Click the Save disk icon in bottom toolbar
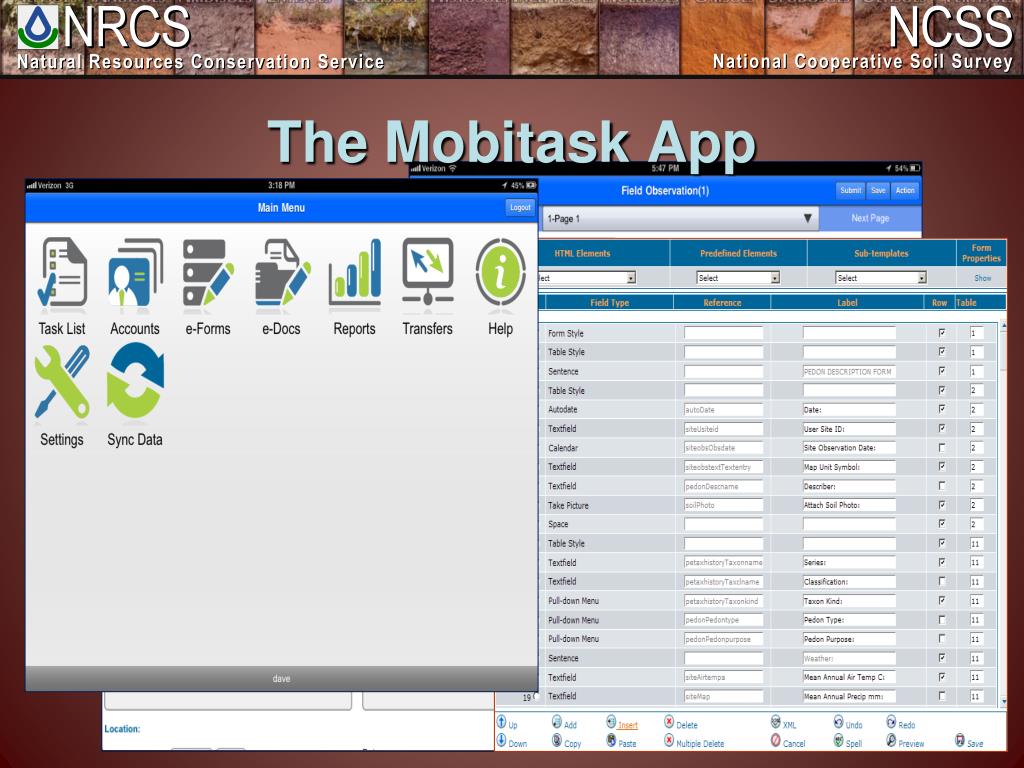This screenshot has width=1024, height=768. [x=959, y=740]
